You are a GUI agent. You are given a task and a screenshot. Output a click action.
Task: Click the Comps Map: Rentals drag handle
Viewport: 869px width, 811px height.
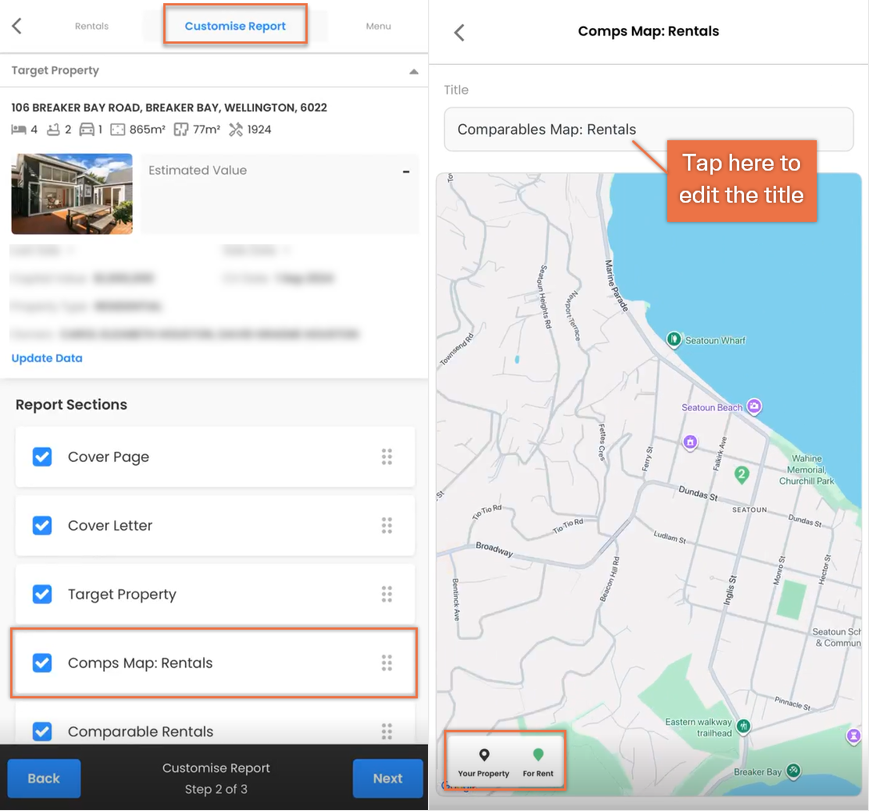(387, 663)
